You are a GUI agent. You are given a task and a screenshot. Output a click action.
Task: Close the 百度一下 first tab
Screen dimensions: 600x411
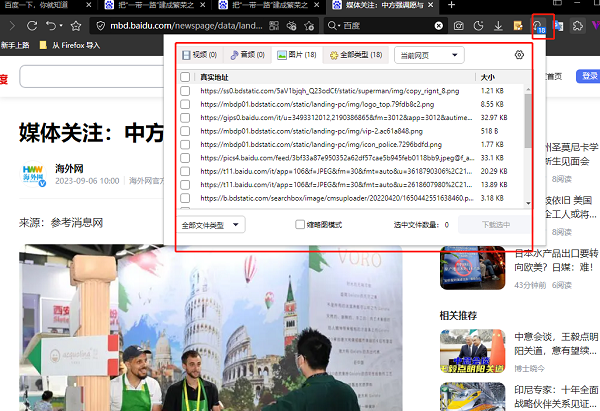point(88,5)
